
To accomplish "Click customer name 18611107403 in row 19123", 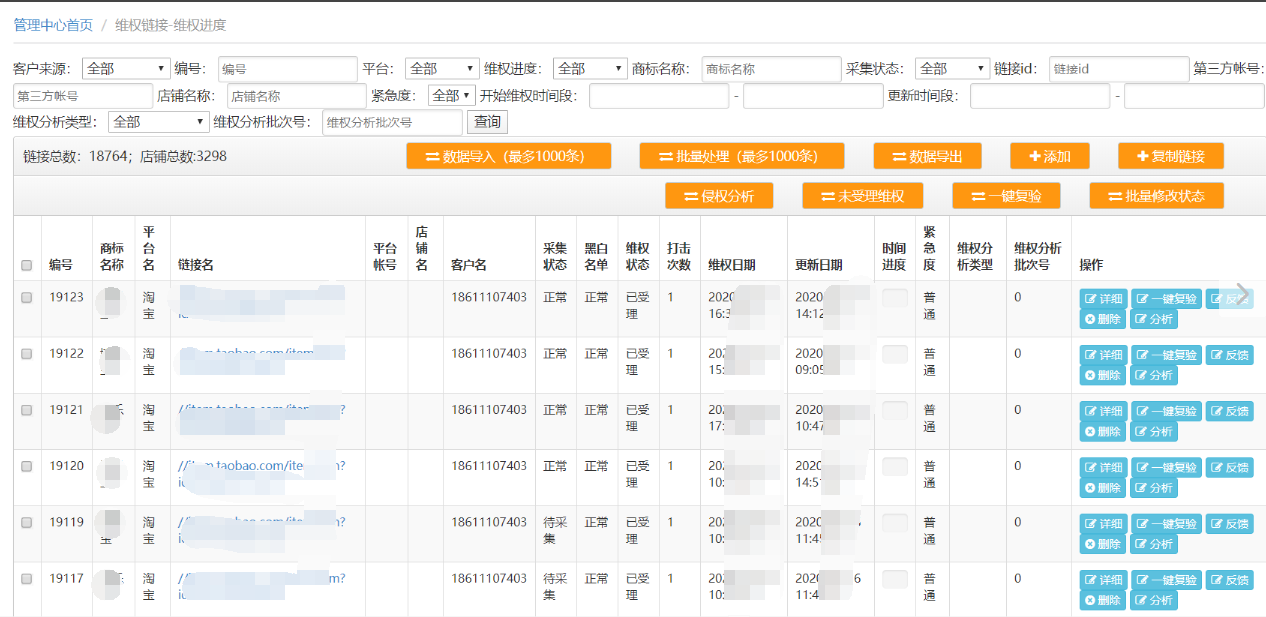I will tap(489, 297).
